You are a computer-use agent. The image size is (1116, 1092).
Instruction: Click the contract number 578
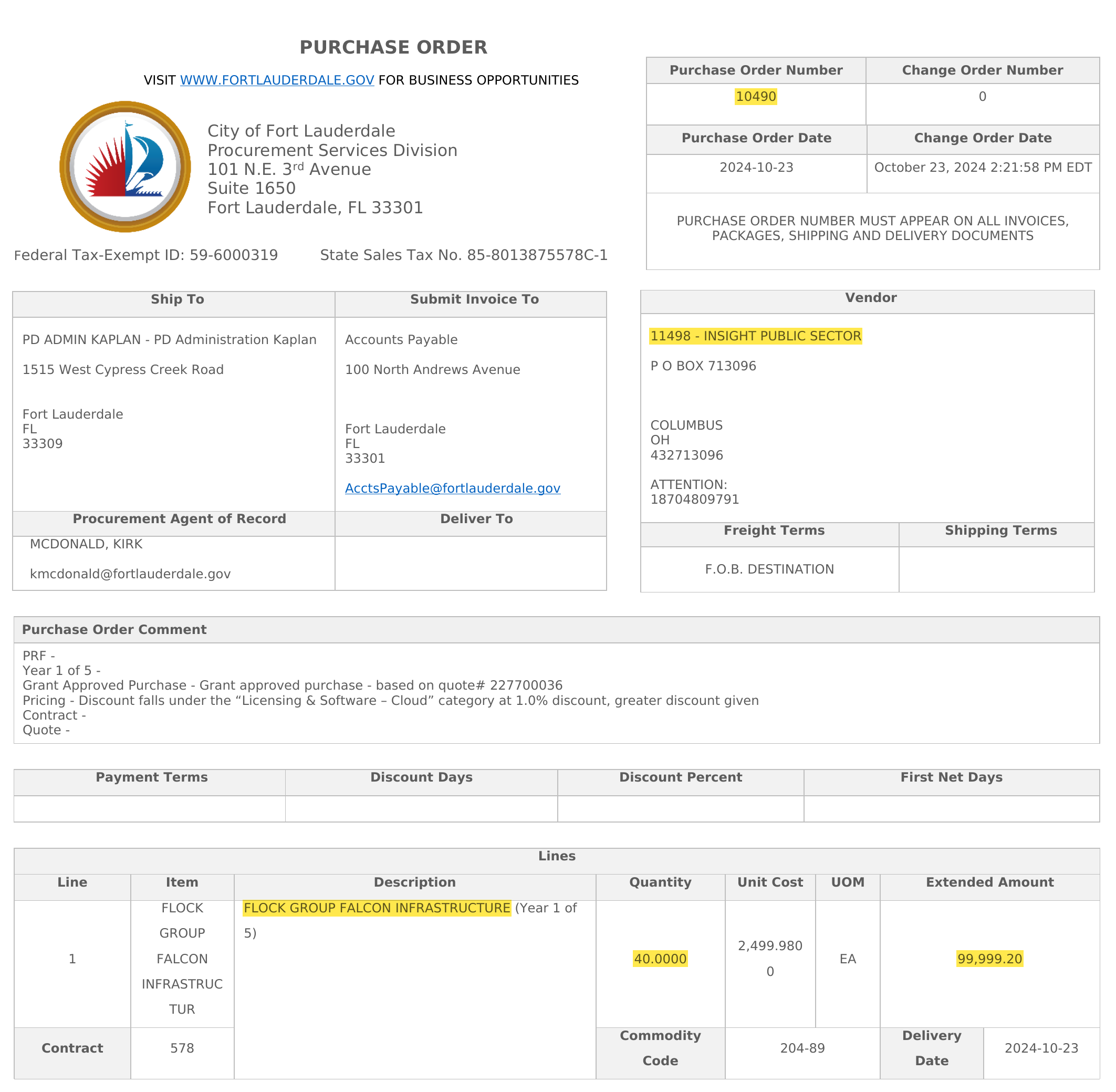tap(182, 1048)
